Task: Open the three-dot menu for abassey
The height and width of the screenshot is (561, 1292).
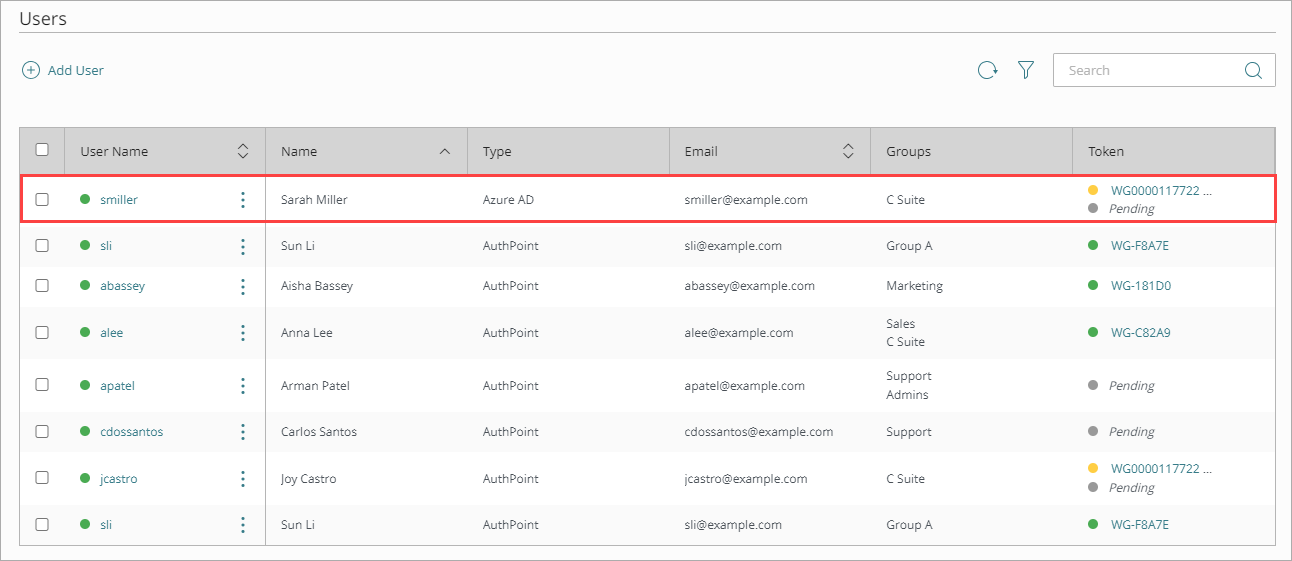Action: (243, 286)
